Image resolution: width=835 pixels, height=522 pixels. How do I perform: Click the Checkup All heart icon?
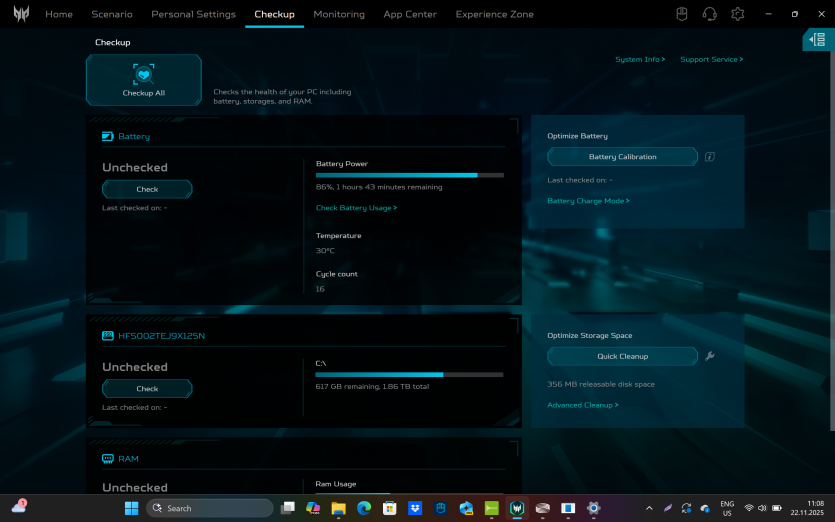pos(144,74)
